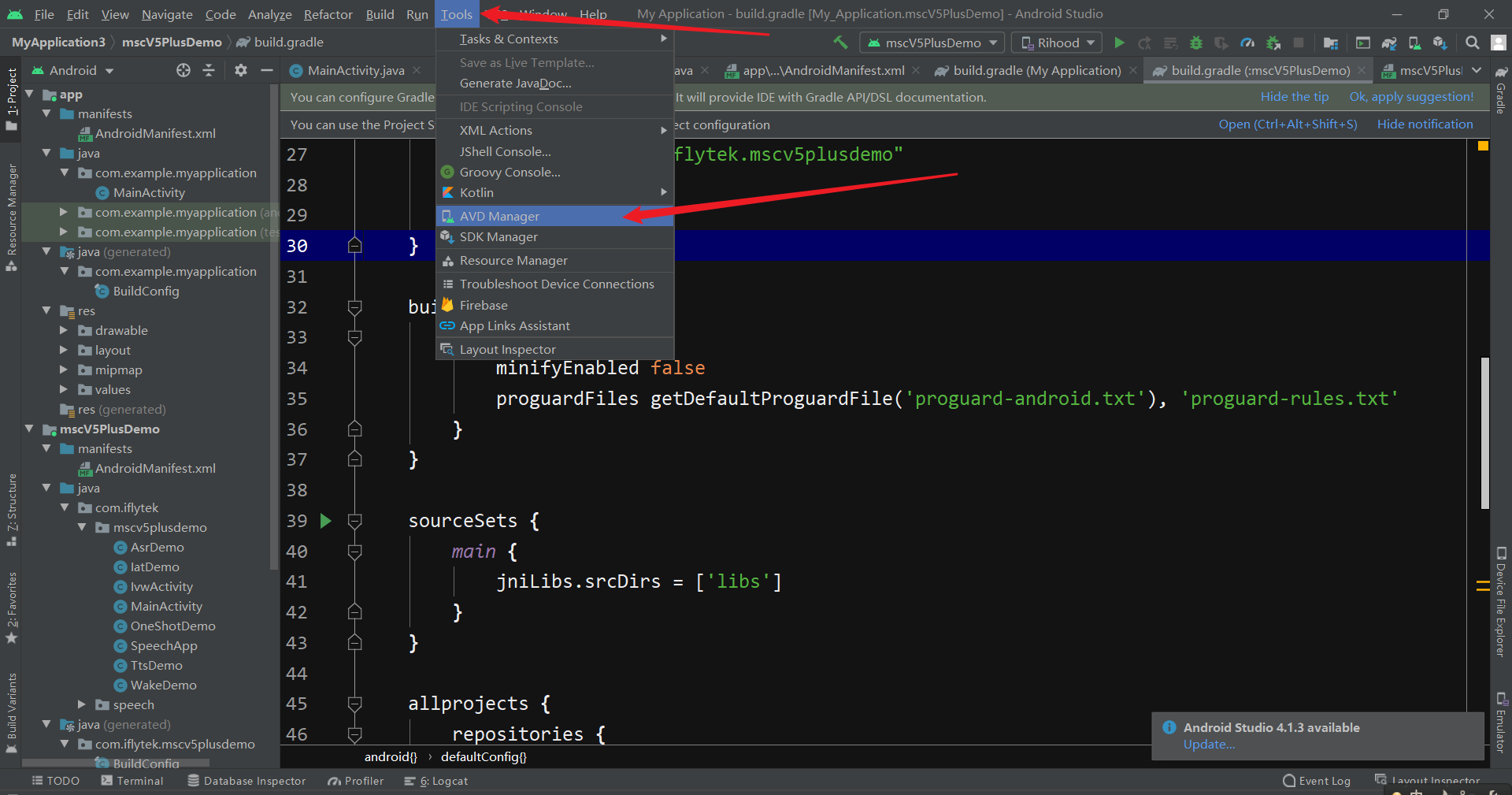Image resolution: width=1512 pixels, height=795 pixels.
Task: Click defaultConfig{} breadcrumb at editor bottom
Action: [x=484, y=757]
